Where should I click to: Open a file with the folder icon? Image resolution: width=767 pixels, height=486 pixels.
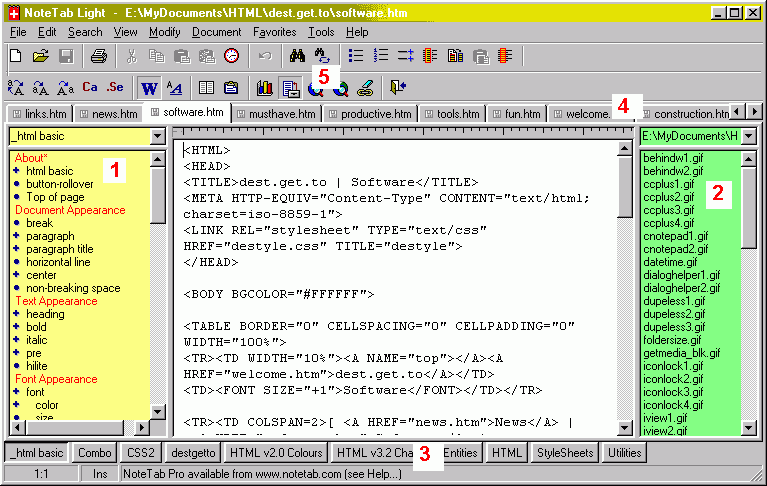click(x=41, y=56)
